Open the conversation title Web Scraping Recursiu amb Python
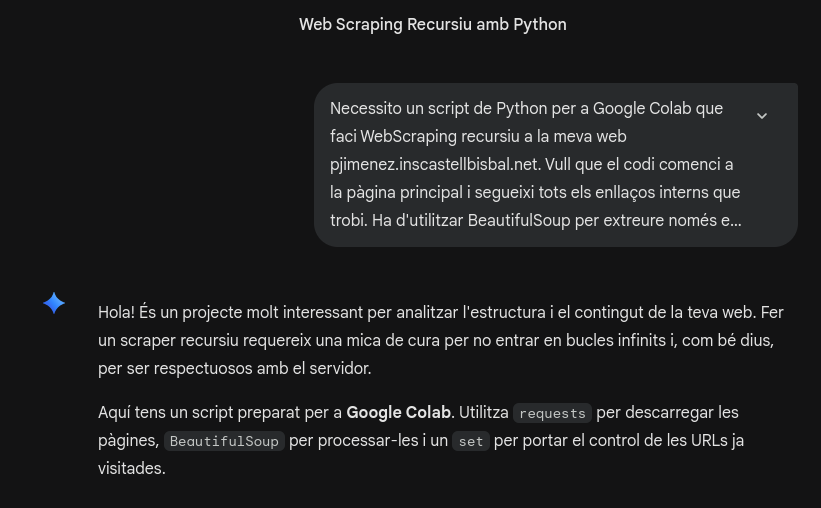This screenshot has width=821, height=508. pos(432,25)
